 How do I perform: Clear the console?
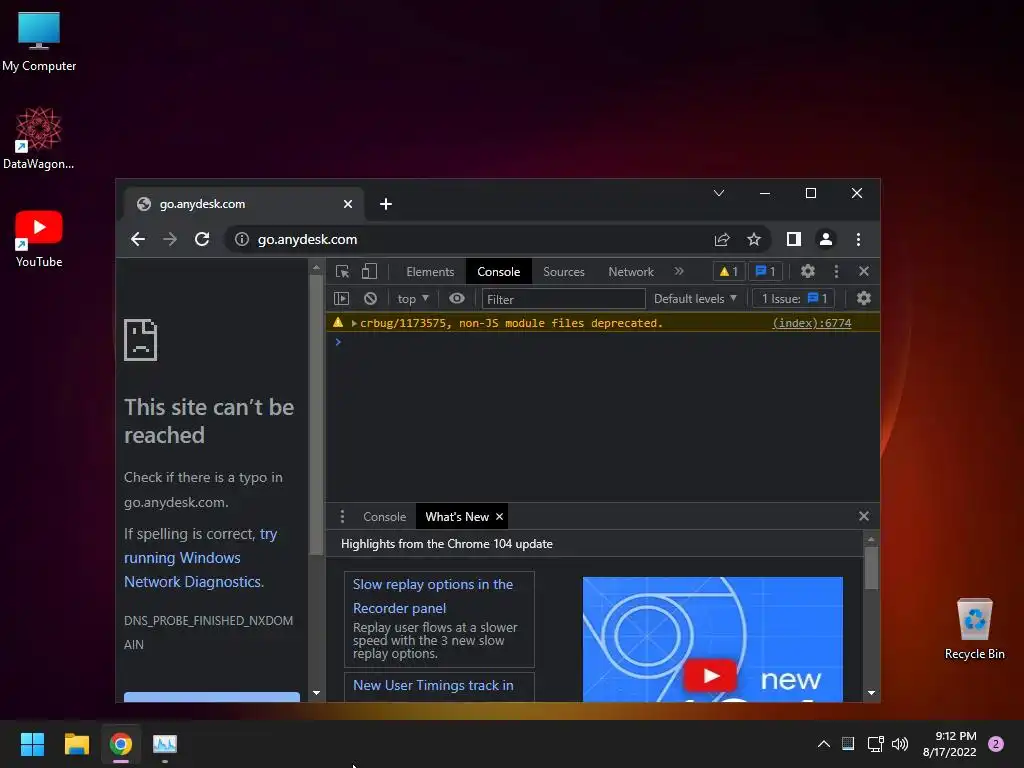click(370, 298)
